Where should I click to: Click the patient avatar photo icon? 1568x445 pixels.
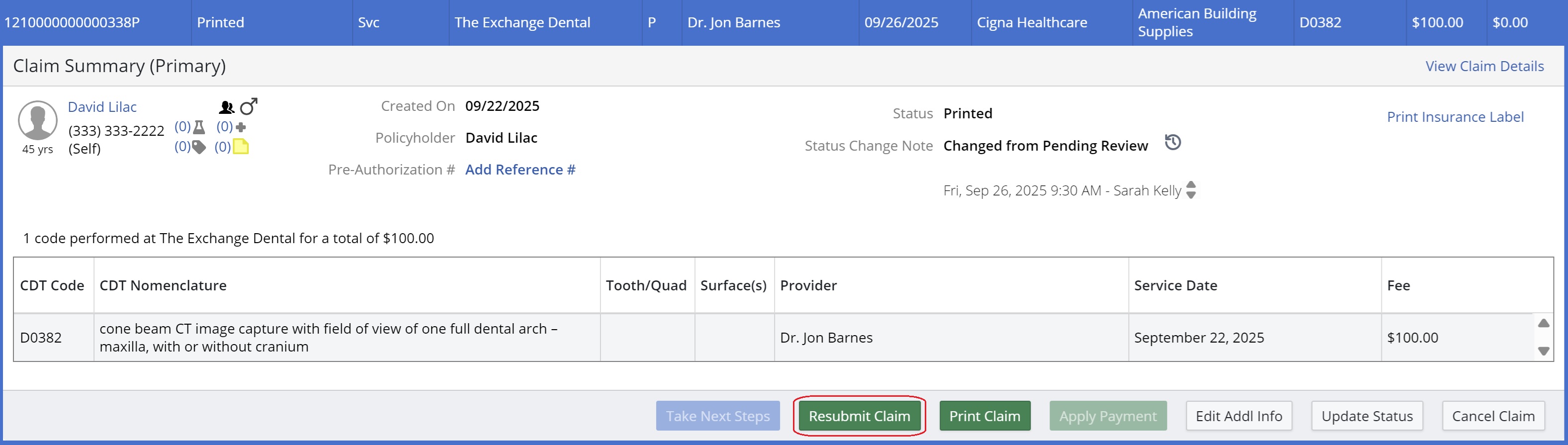(x=38, y=120)
